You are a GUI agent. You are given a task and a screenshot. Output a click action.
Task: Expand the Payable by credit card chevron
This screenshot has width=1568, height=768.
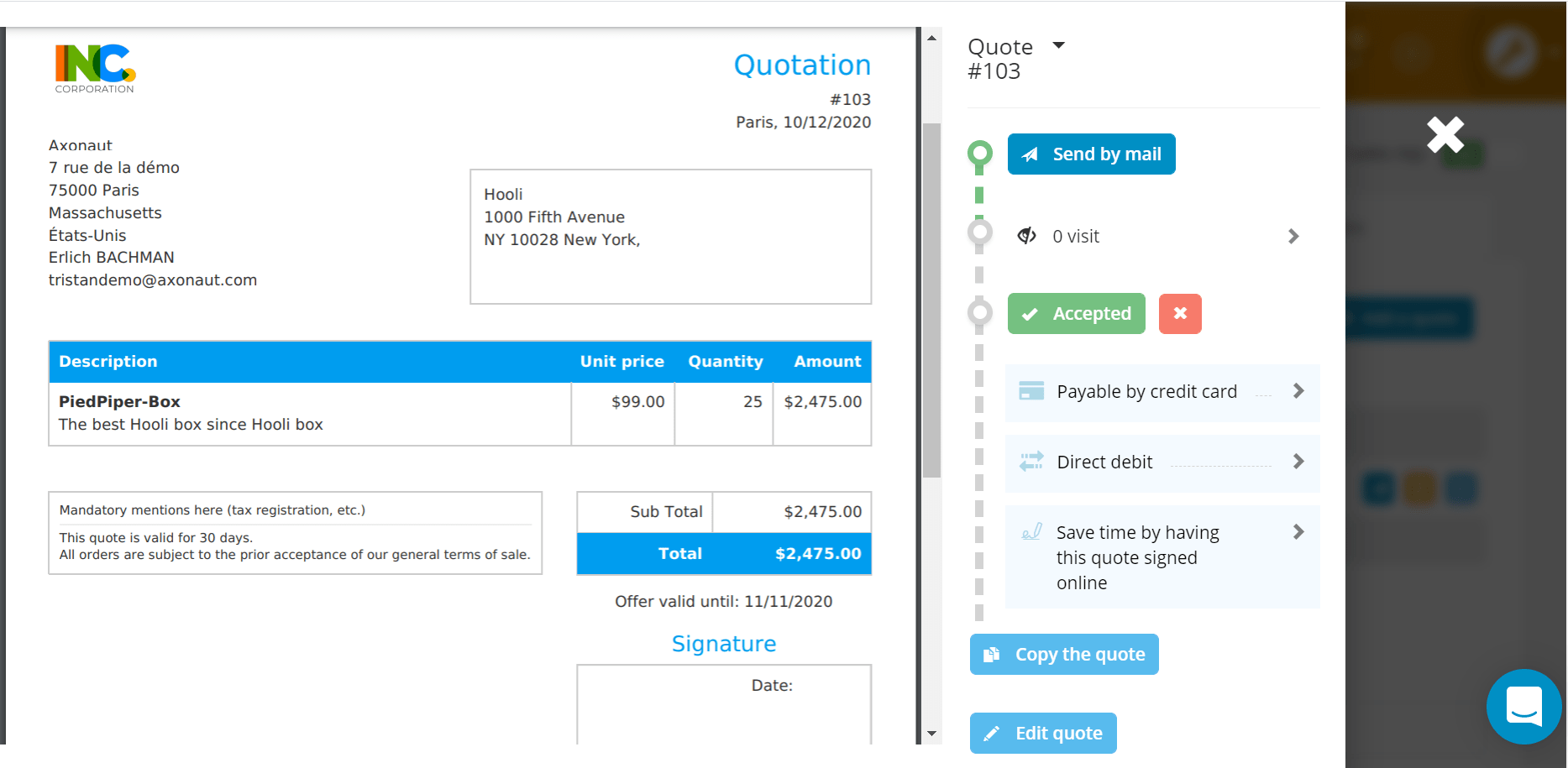(x=1298, y=391)
